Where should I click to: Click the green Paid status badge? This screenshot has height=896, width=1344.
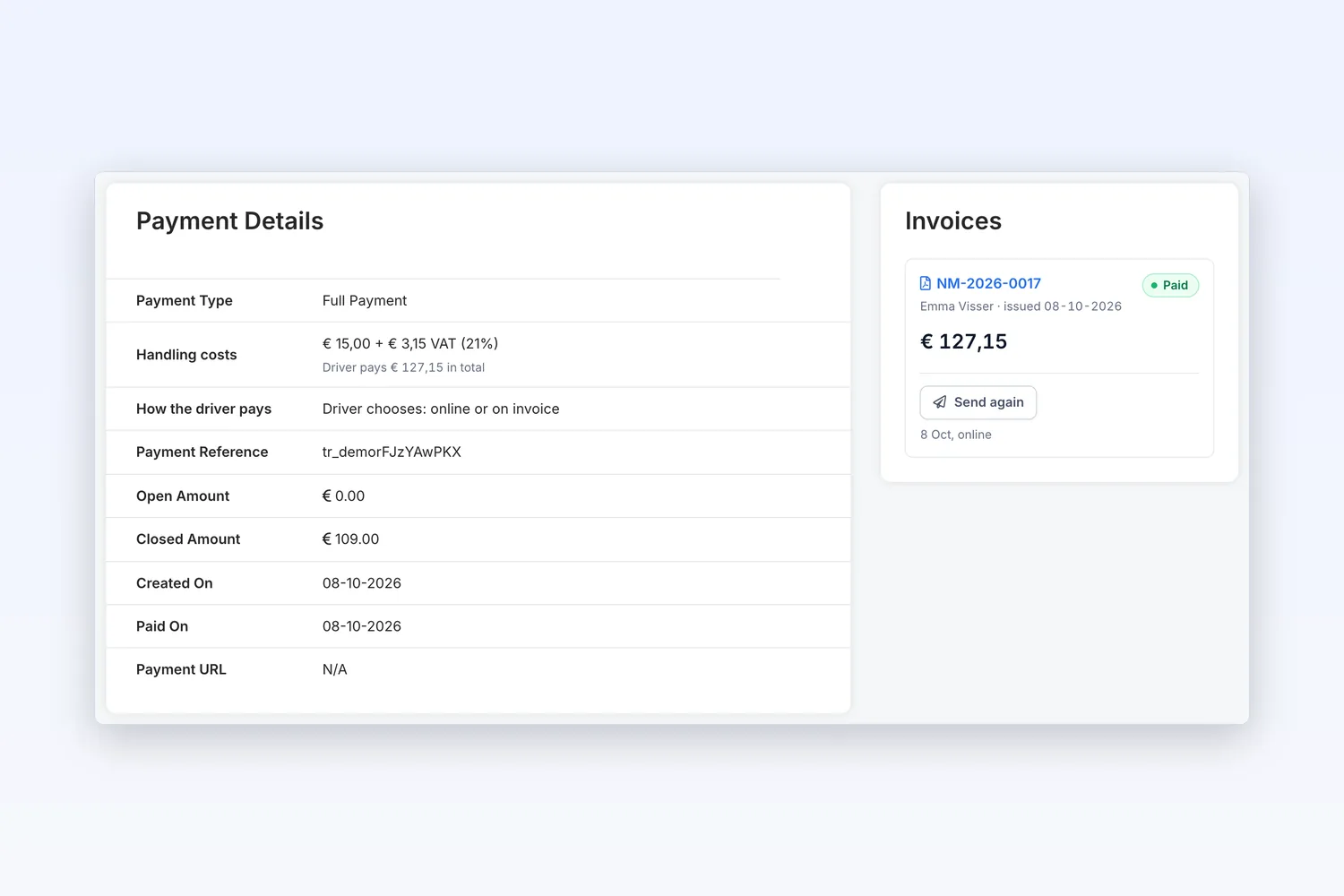click(1170, 285)
